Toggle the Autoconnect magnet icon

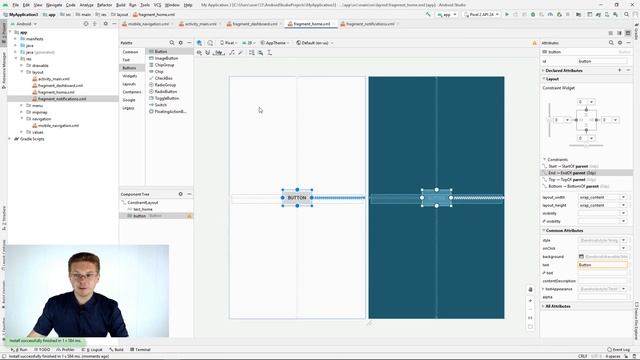click(208, 53)
